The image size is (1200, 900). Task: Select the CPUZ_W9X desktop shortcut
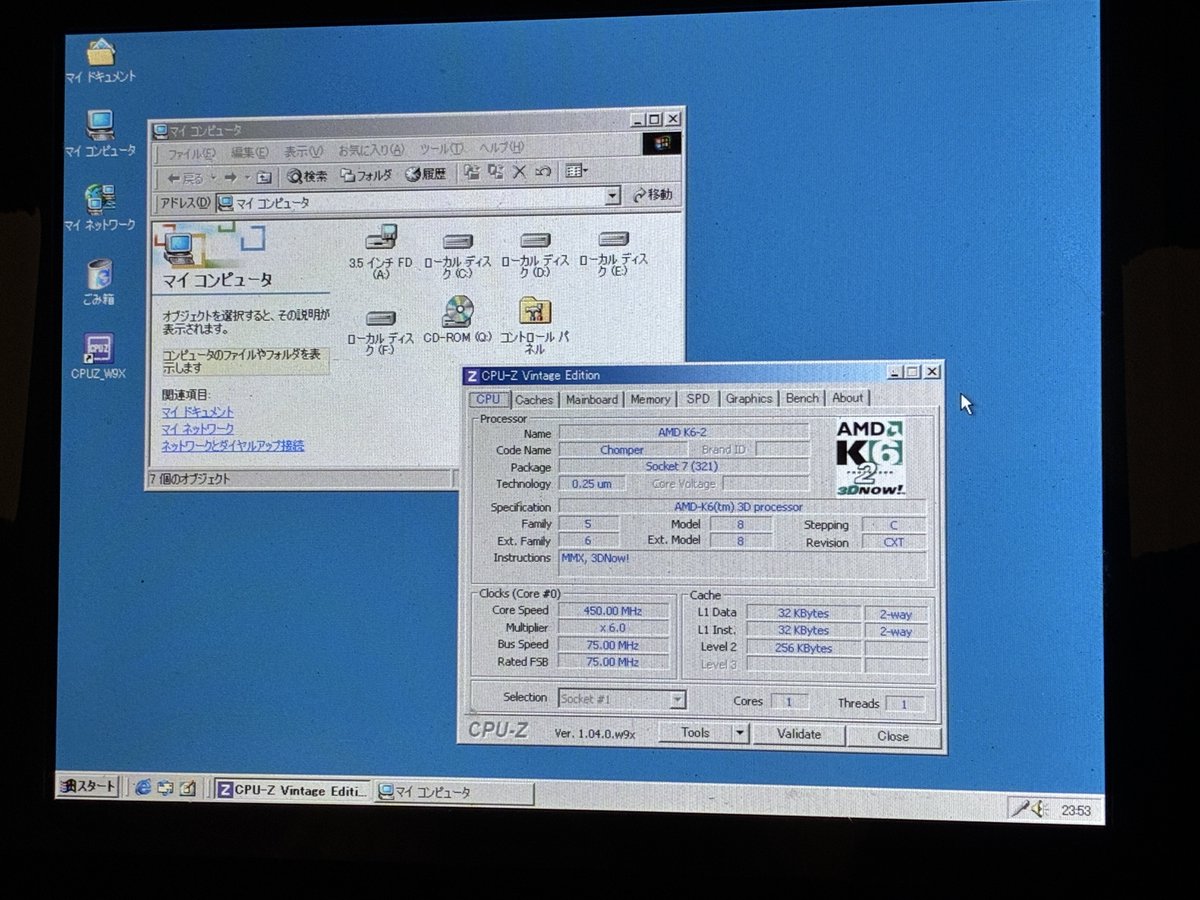98,358
